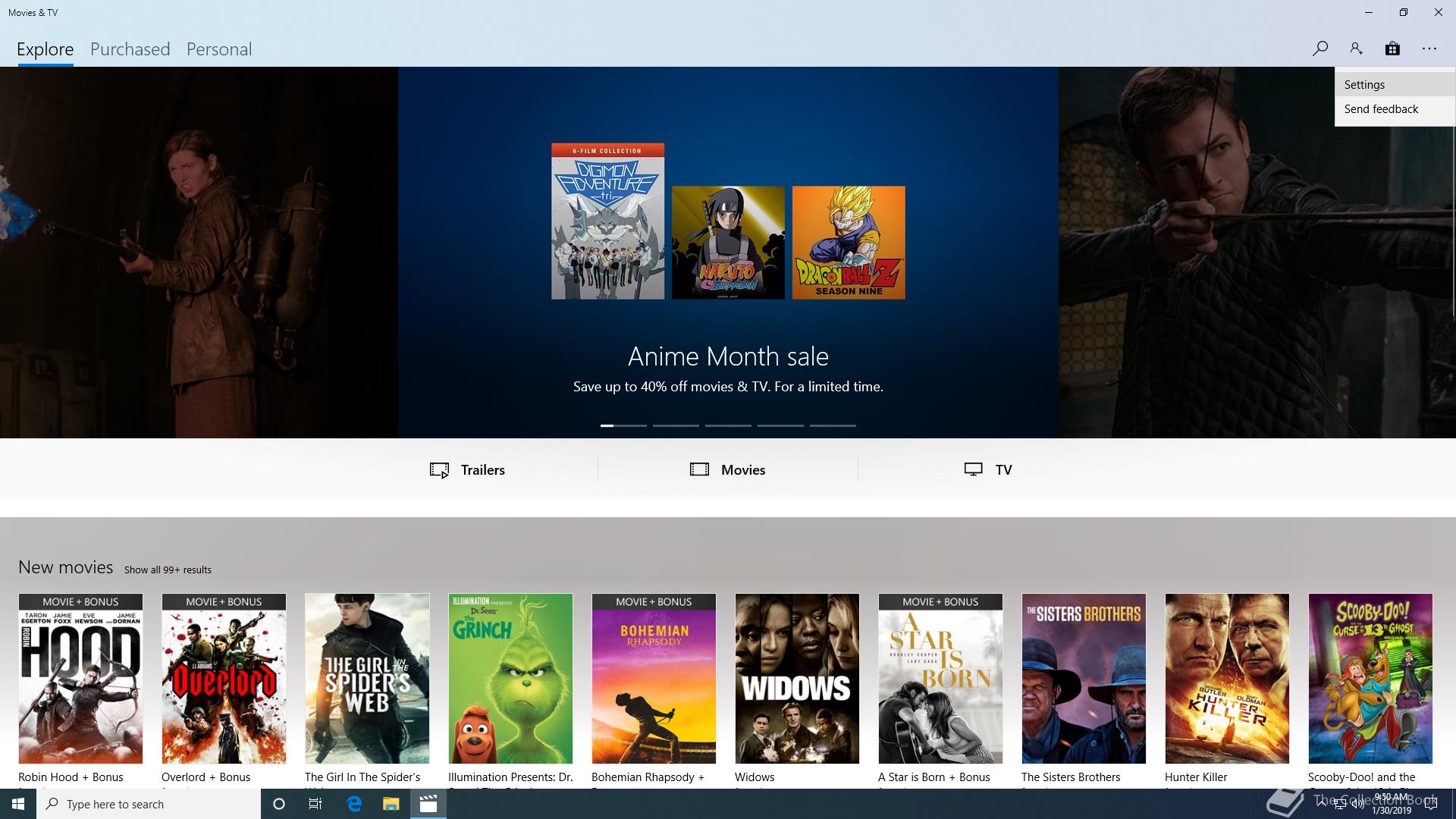Screen dimensions: 1456x819
Task: Open Task View on the taskbar
Action: pyautogui.click(x=315, y=804)
